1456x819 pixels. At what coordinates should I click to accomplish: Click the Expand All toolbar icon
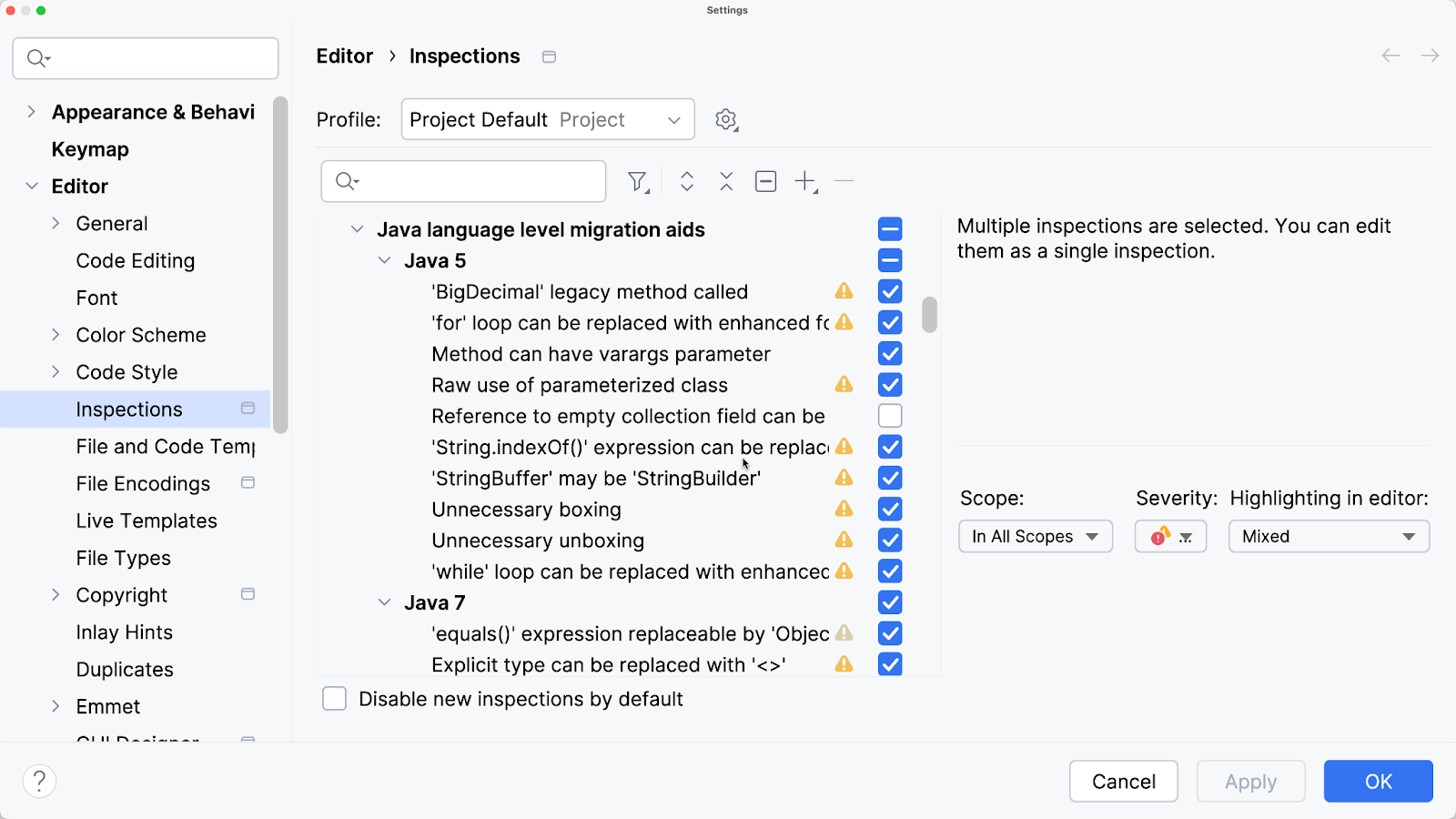[x=687, y=182]
